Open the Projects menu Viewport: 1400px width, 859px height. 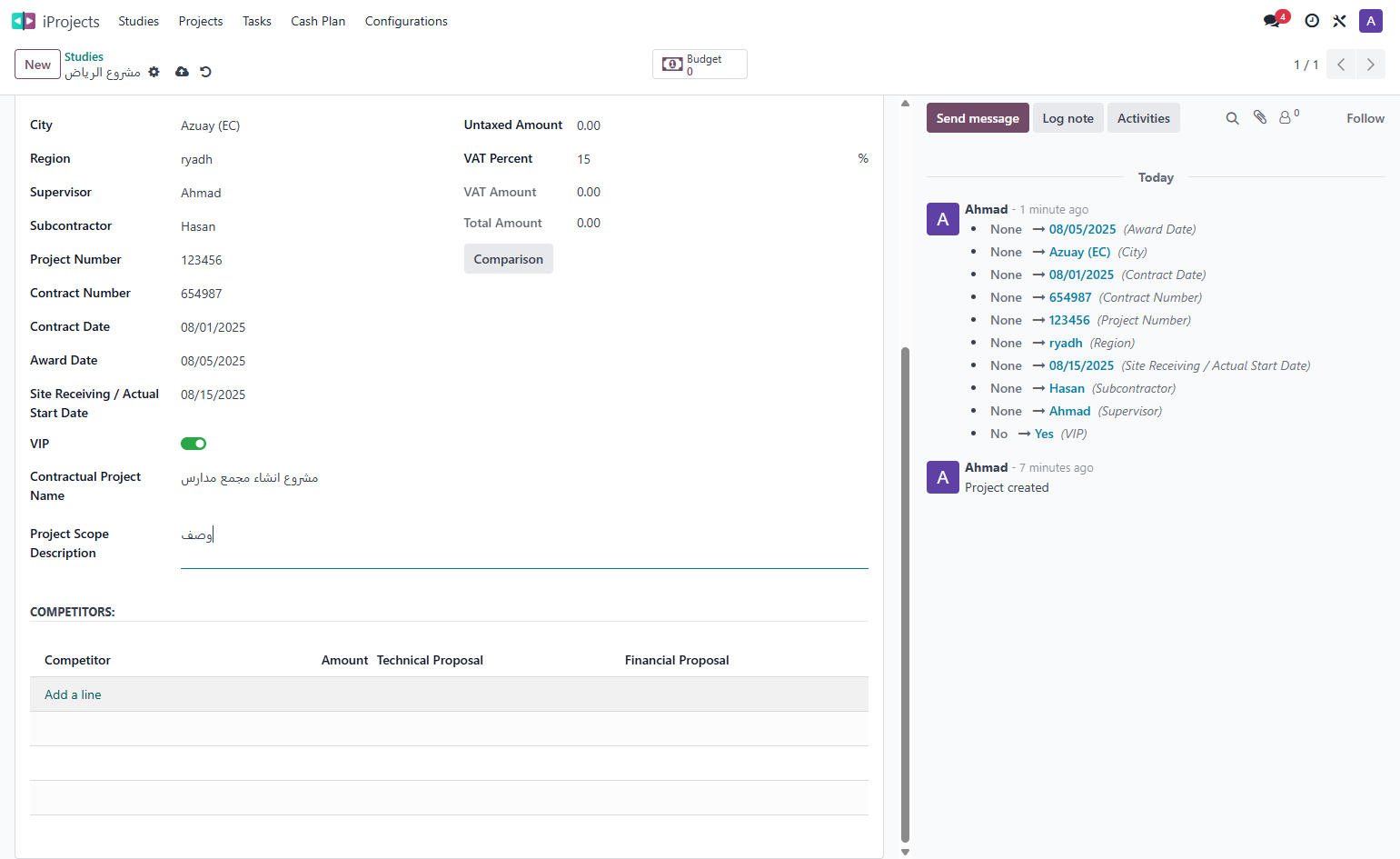[201, 21]
